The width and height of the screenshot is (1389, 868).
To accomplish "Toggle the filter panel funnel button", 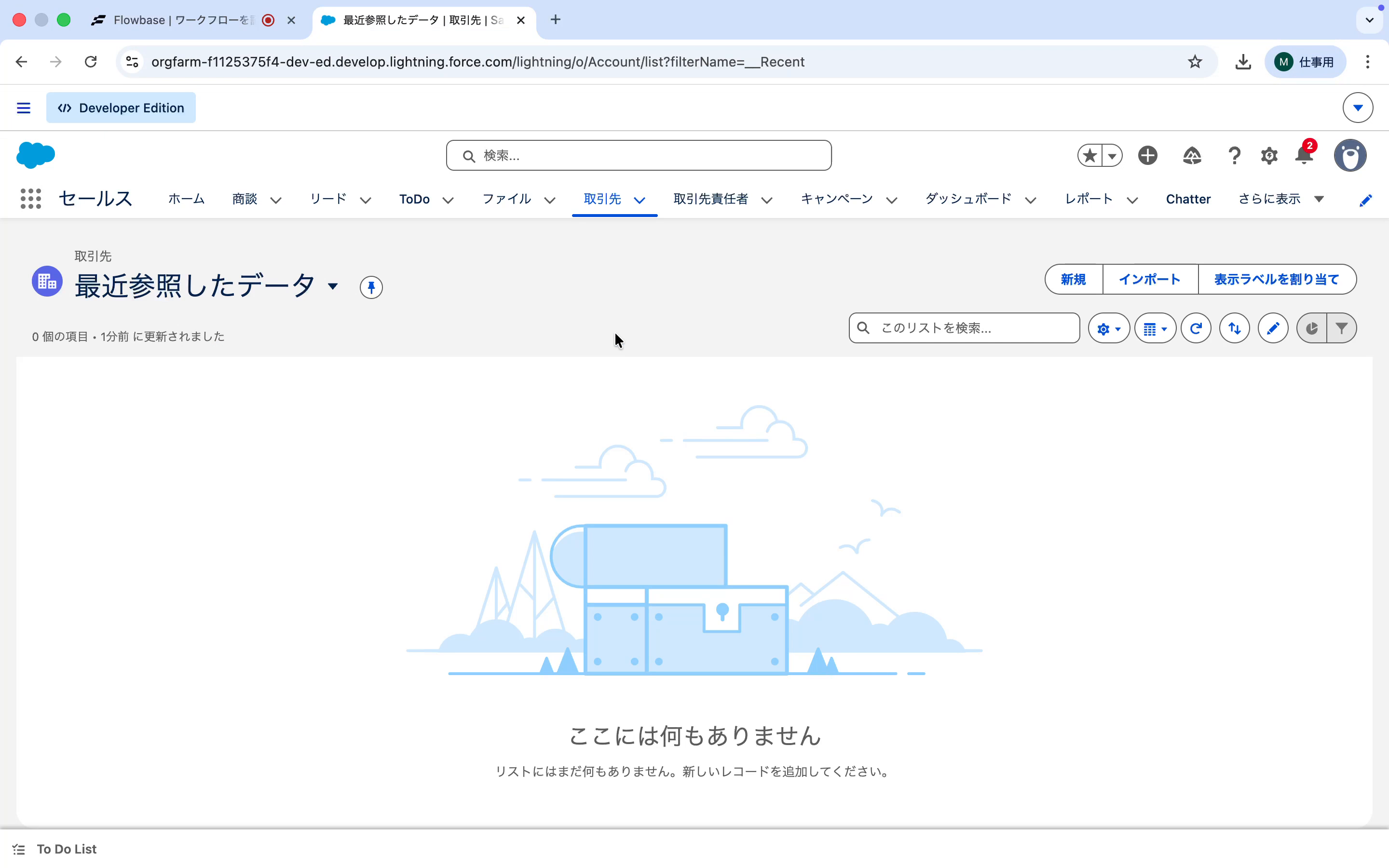I will coord(1341,328).
